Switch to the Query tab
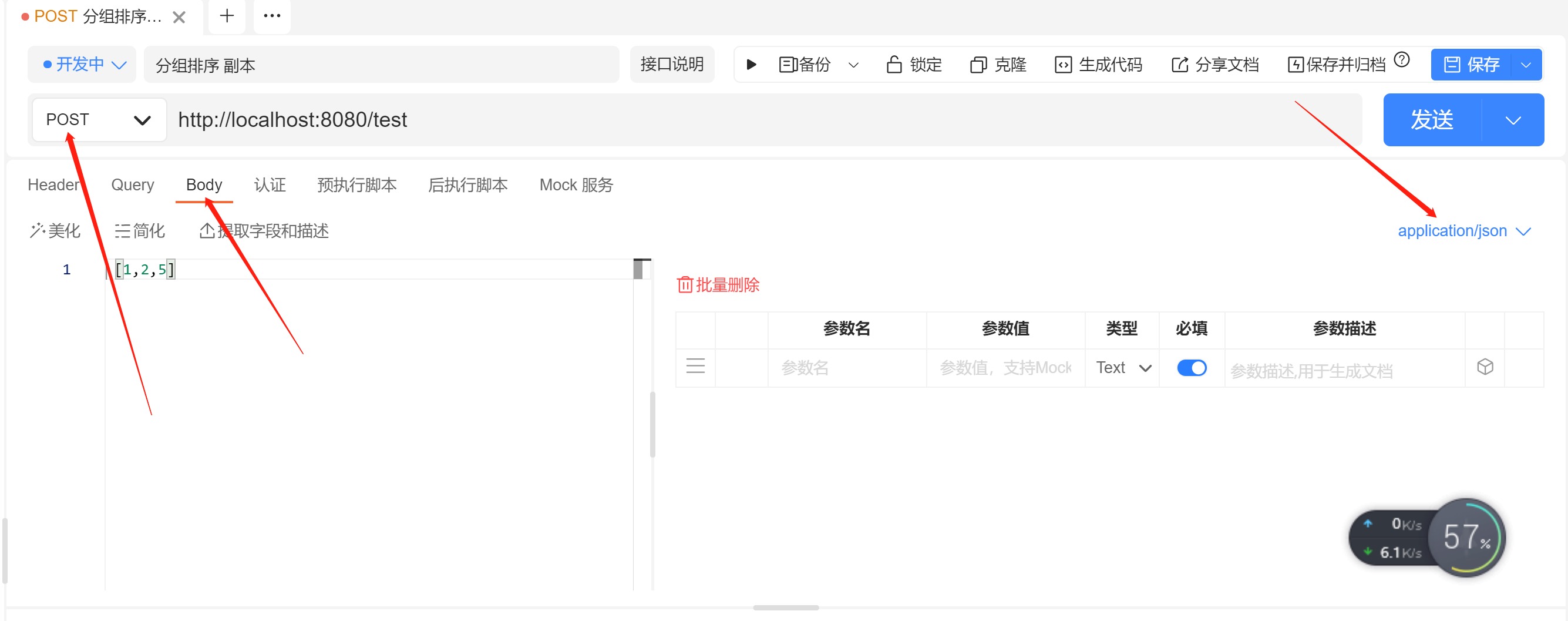This screenshot has width=1568, height=621. 132,184
